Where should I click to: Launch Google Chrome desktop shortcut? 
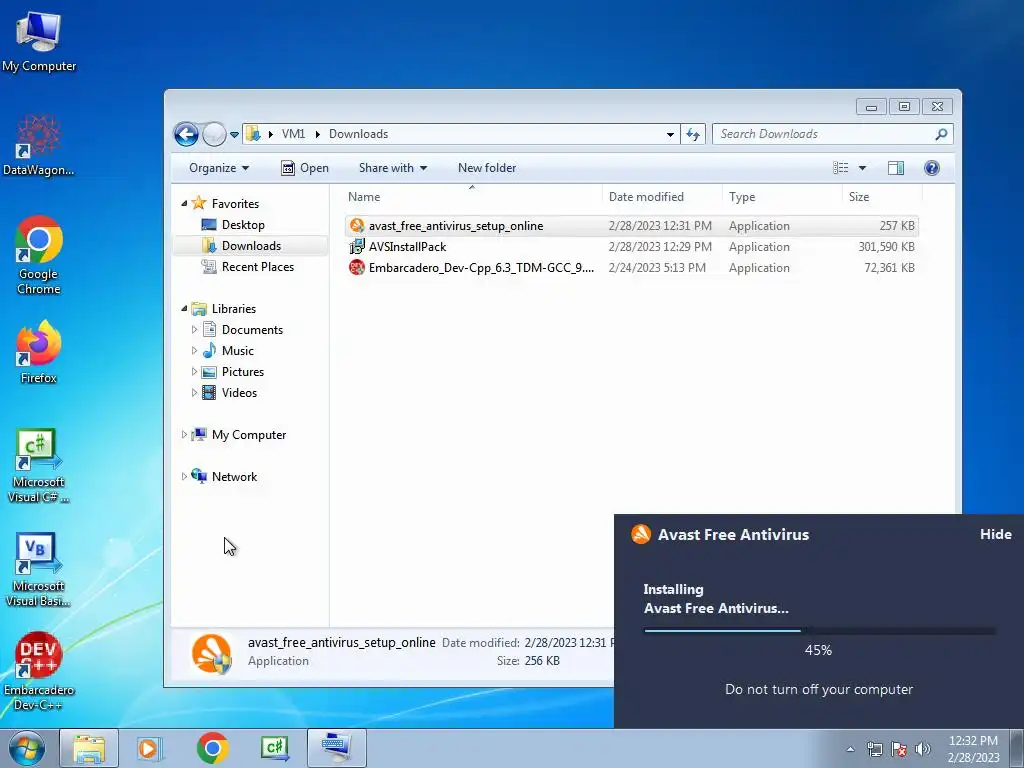pos(39,255)
